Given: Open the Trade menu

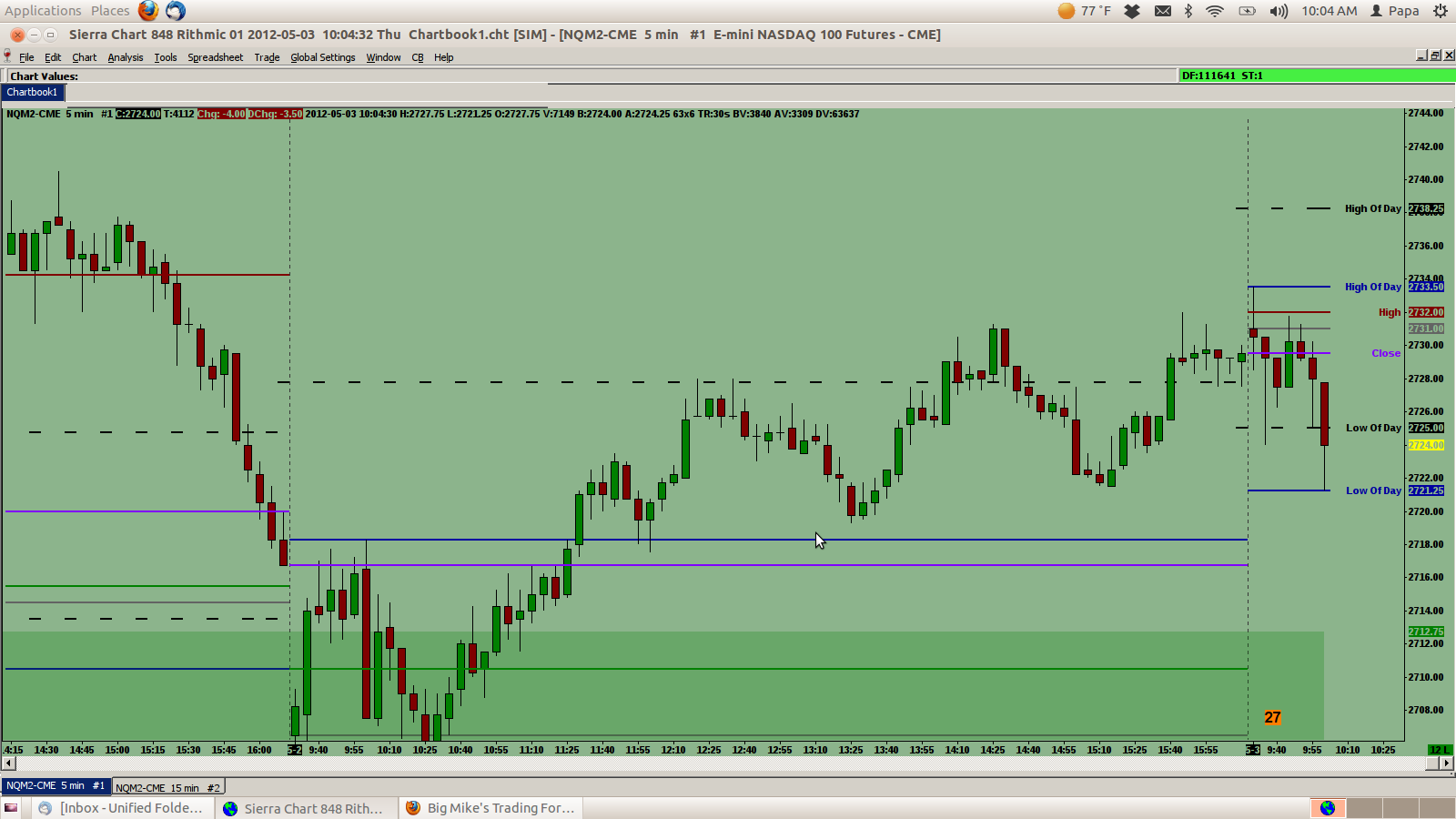Looking at the screenshot, I should 267,57.
